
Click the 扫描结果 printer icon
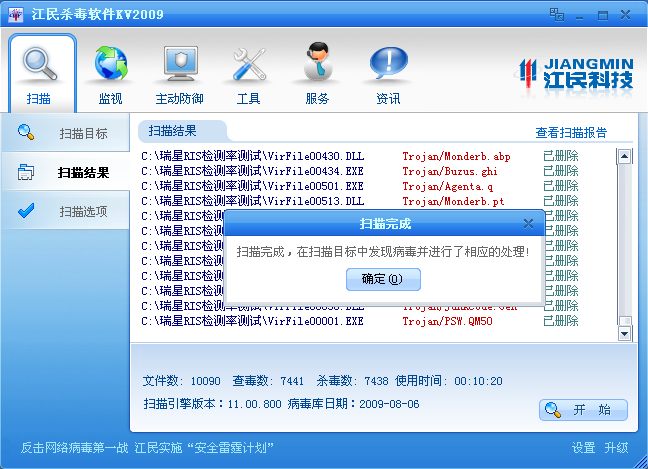[26, 172]
